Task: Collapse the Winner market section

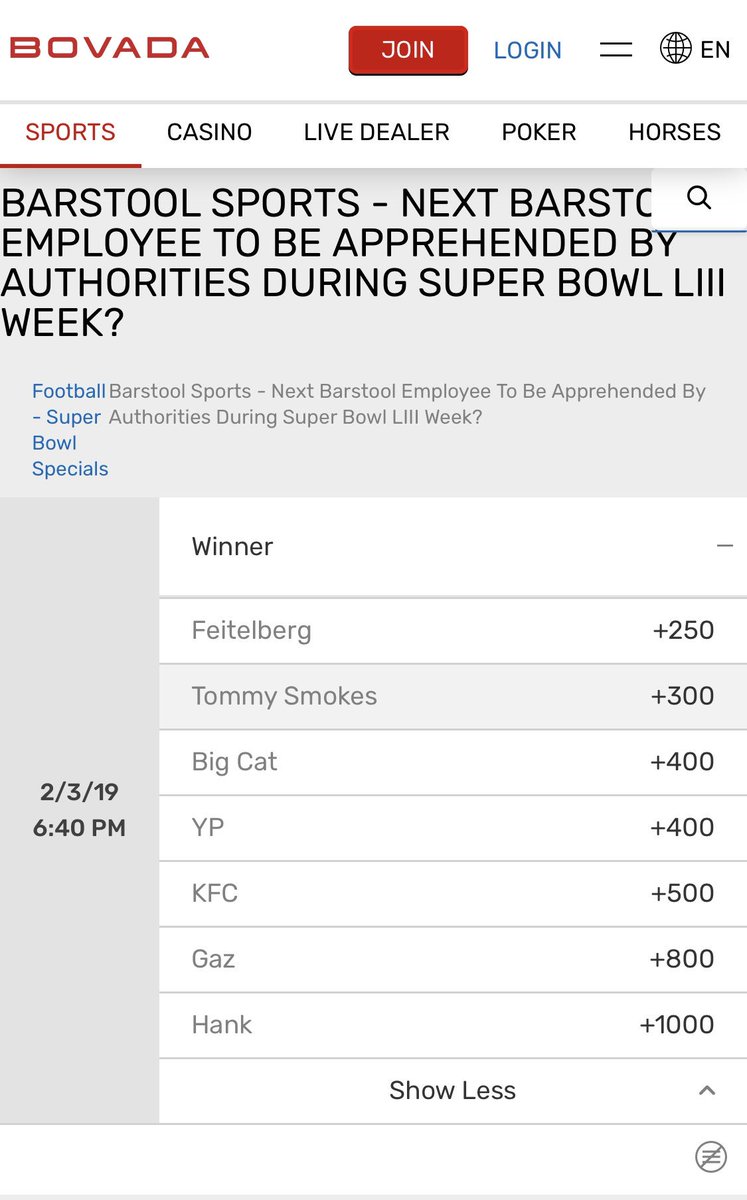Action: point(725,546)
